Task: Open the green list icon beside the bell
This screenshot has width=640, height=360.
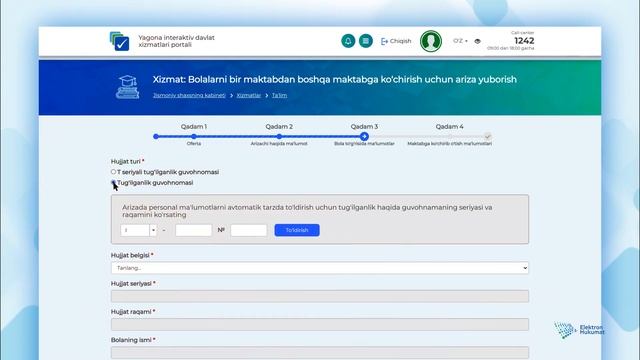Action: point(366,41)
